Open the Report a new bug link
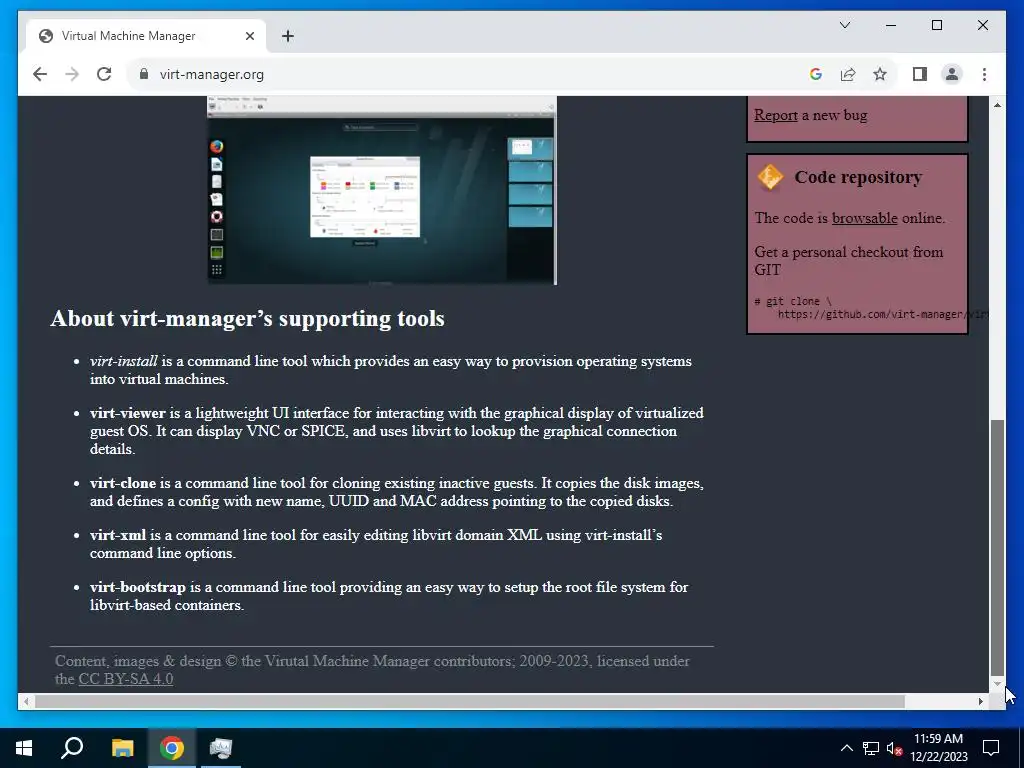 (x=775, y=115)
